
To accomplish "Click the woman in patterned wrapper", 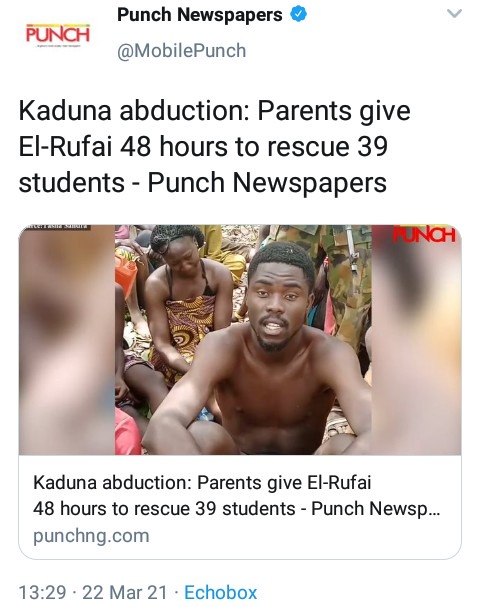I will 186,306.
